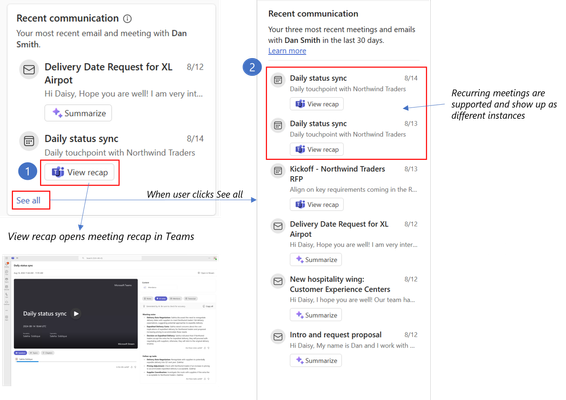Screen dimensions: 566x400
Task: Click the calendar icon of the 8/13 Daily status sync
Action: click(x=278, y=125)
